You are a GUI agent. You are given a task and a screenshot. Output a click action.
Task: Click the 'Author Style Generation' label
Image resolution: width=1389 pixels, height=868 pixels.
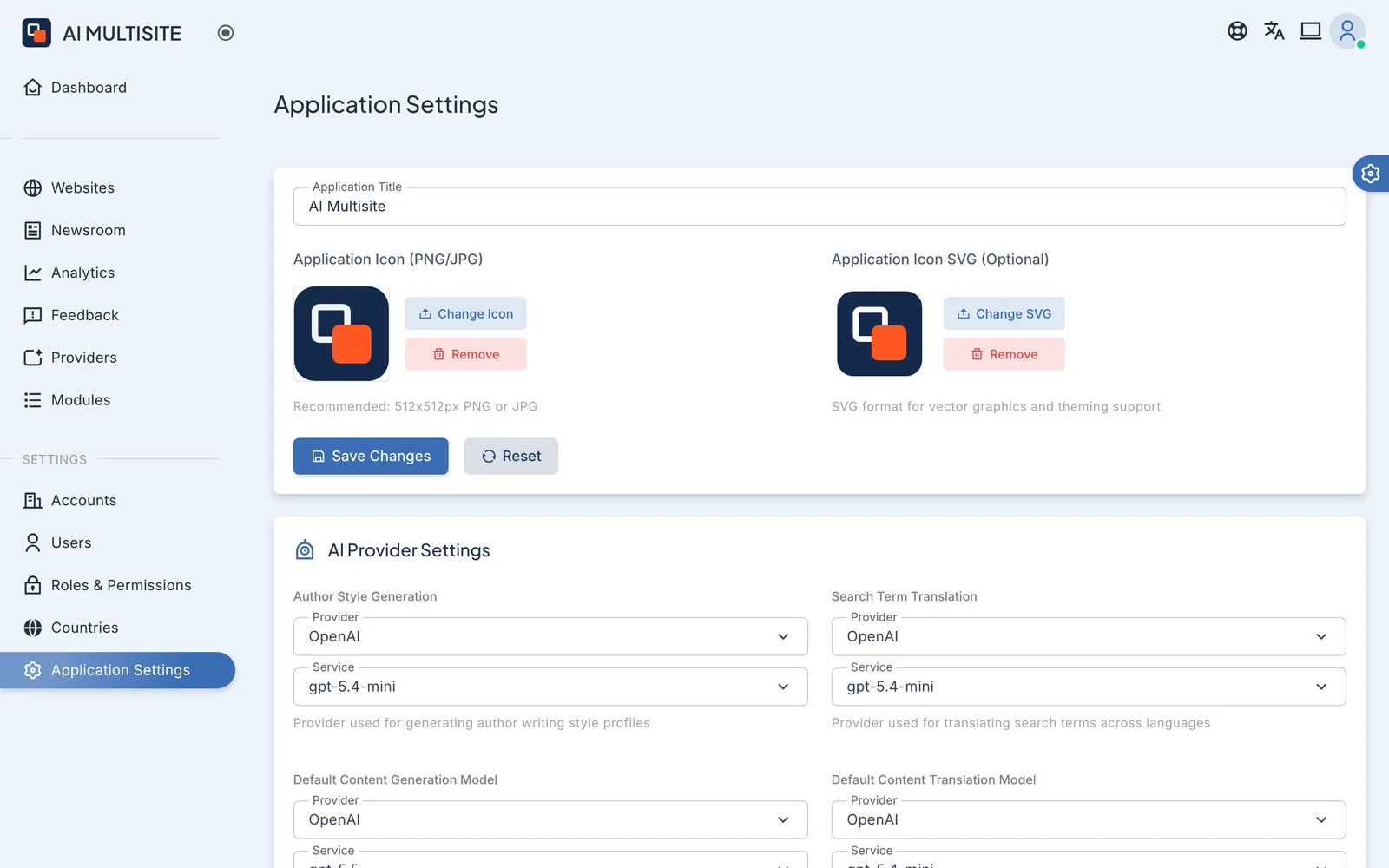(x=365, y=596)
